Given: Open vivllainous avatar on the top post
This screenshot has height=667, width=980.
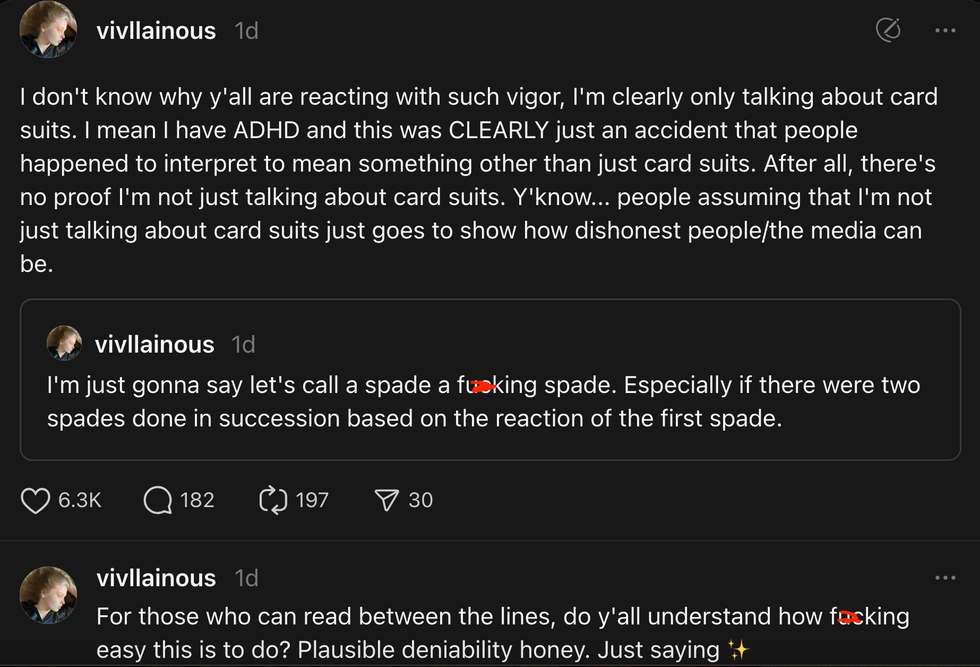Looking at the screenshot, I should pyautogui.click(x=48, y=30).
